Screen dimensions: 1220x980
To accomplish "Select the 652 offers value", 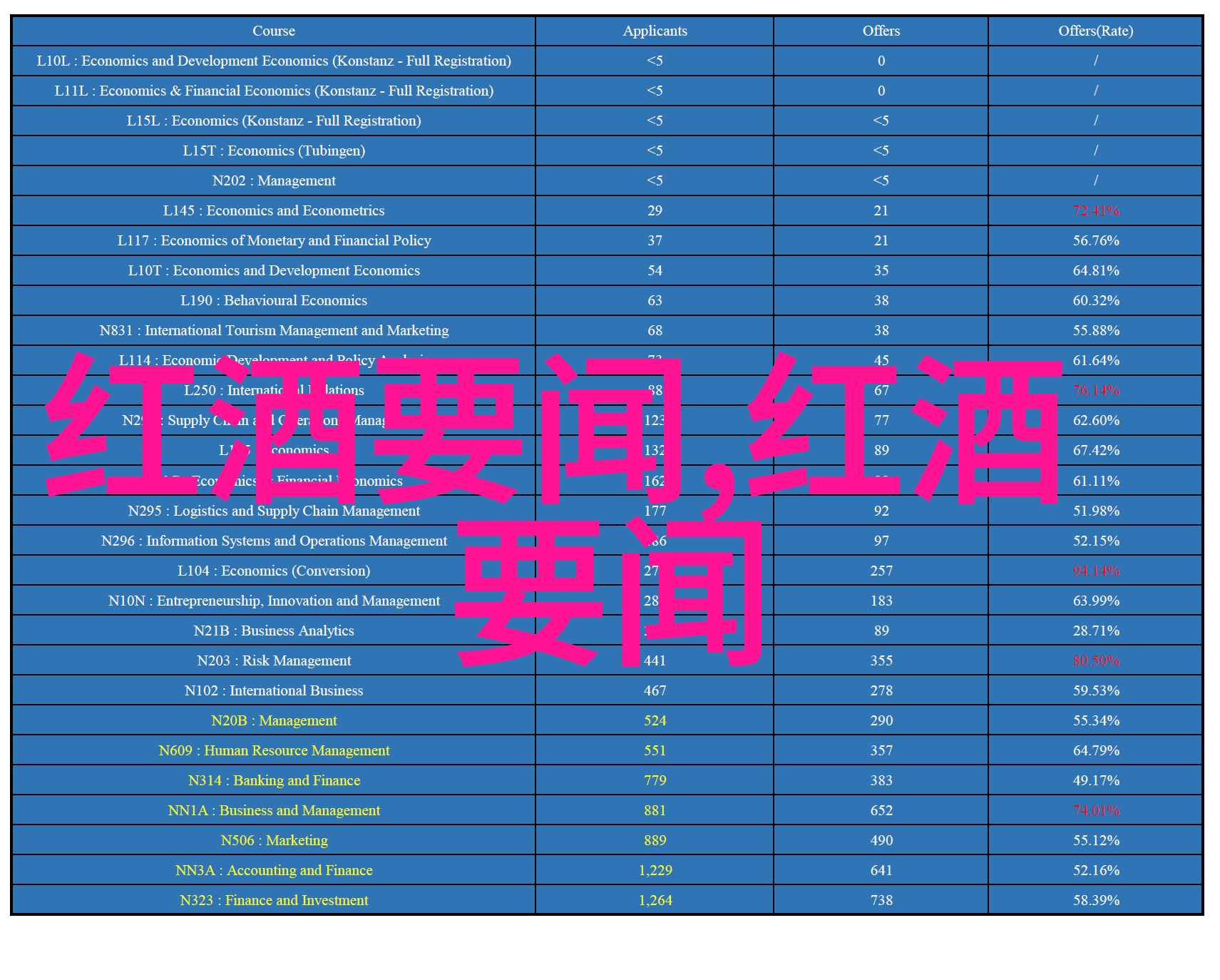I will click(x=881, y=810).
